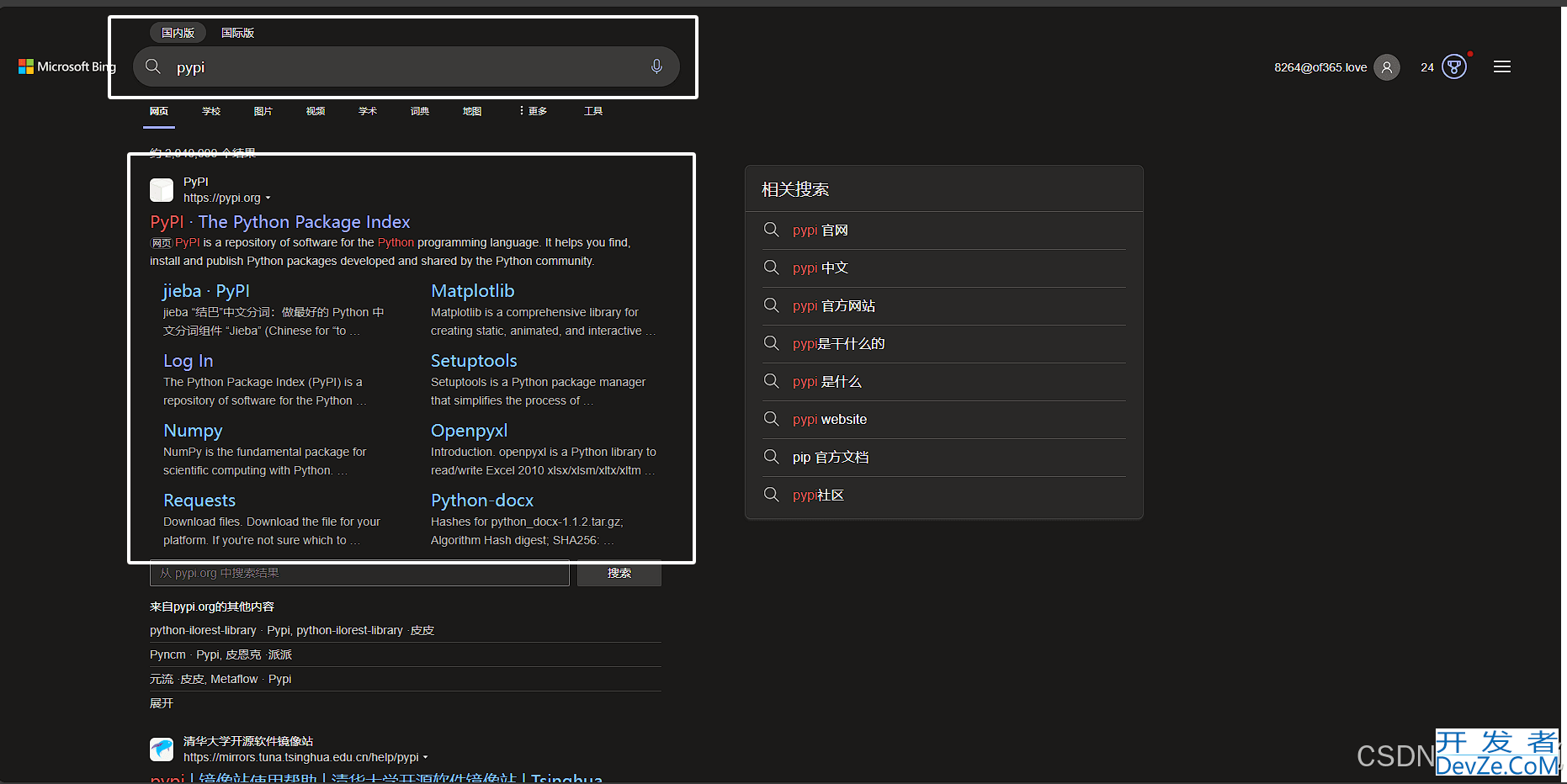Open the Python-docx sublink
Viewport: 1567px width, 784px height.
(x=482, y=501)
